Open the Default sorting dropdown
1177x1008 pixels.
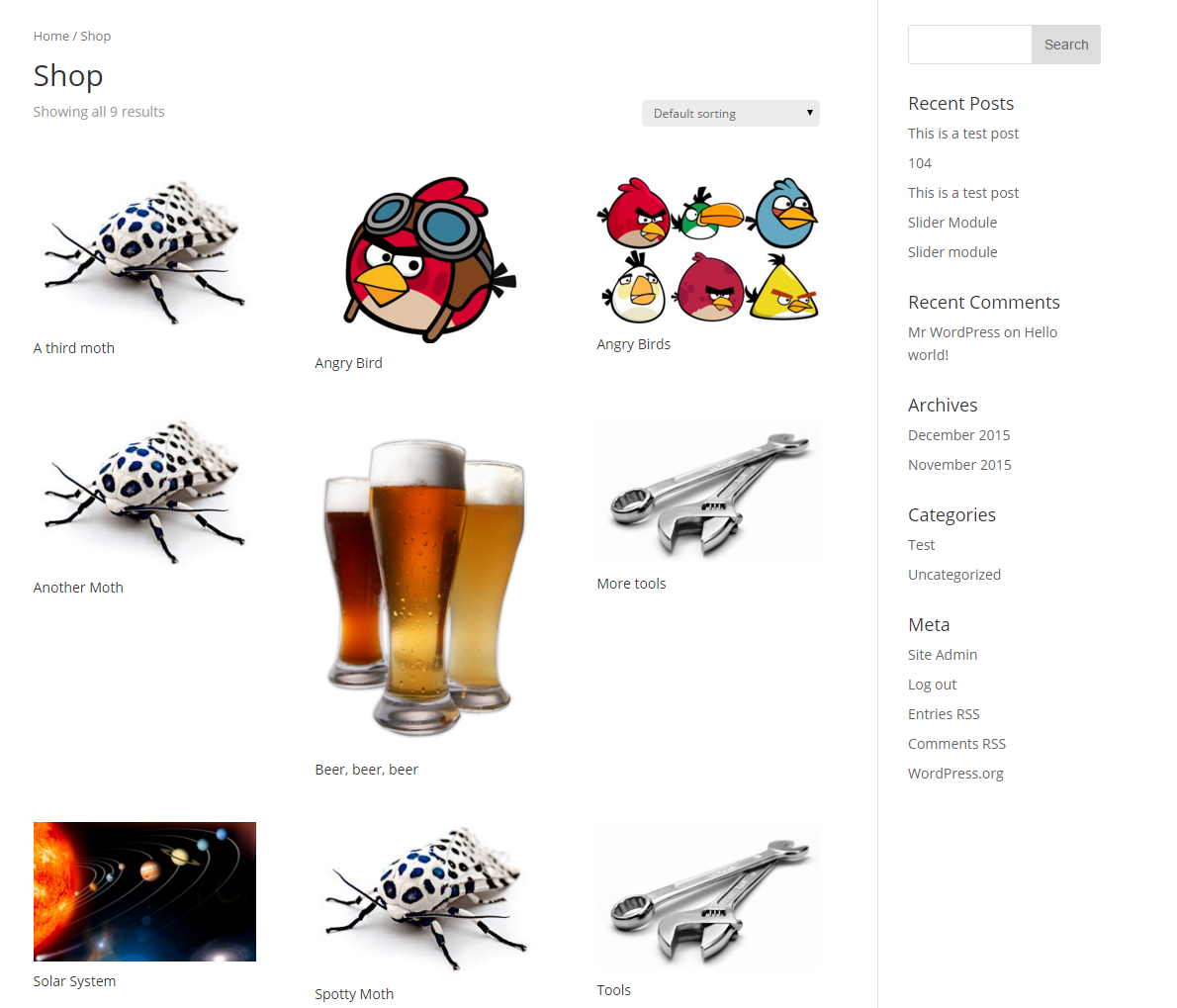[x=730, y=114]
